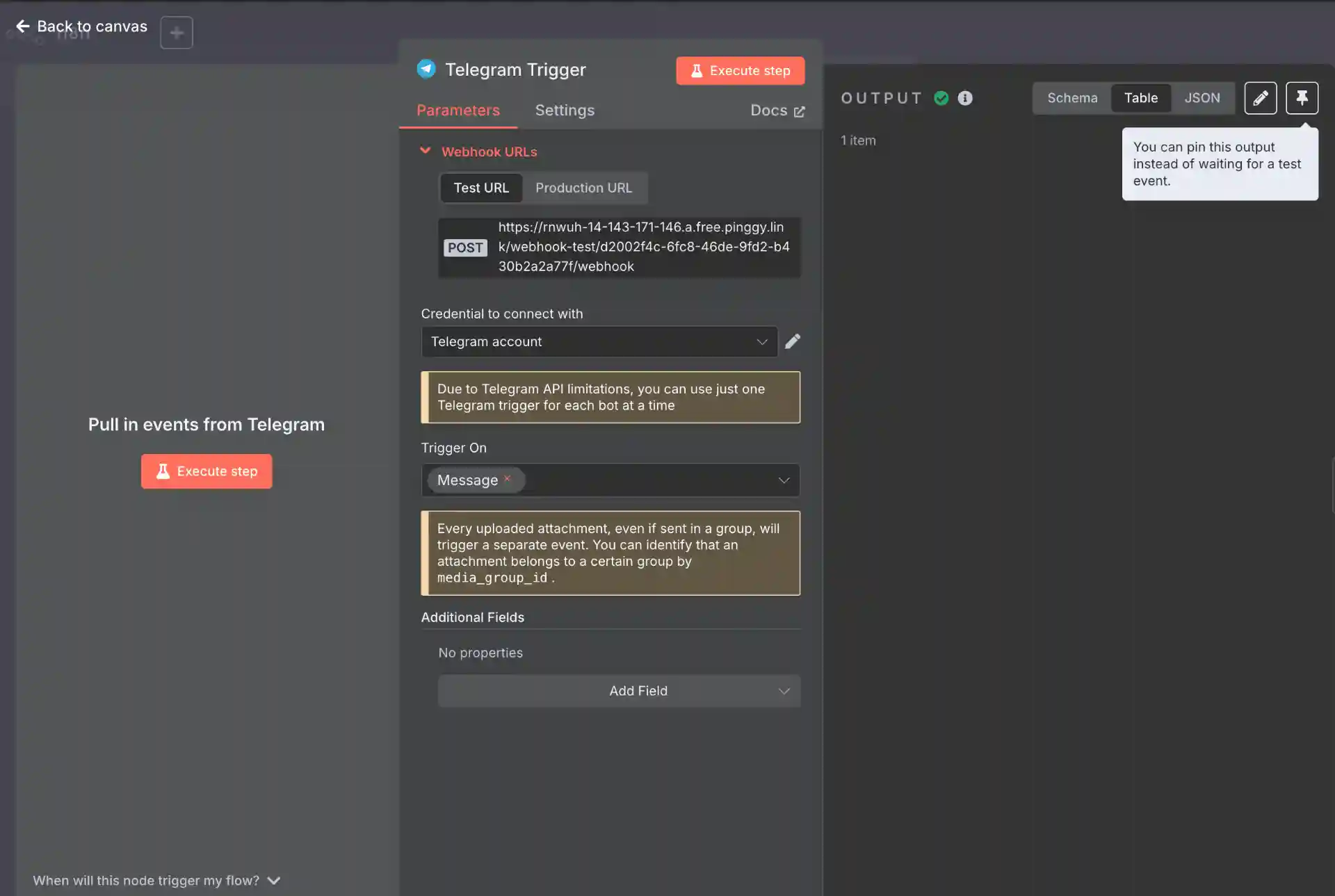The width and height of the screenshot is (1335, 896).
Task: Click the POST method badge
Action: (465, 247)
